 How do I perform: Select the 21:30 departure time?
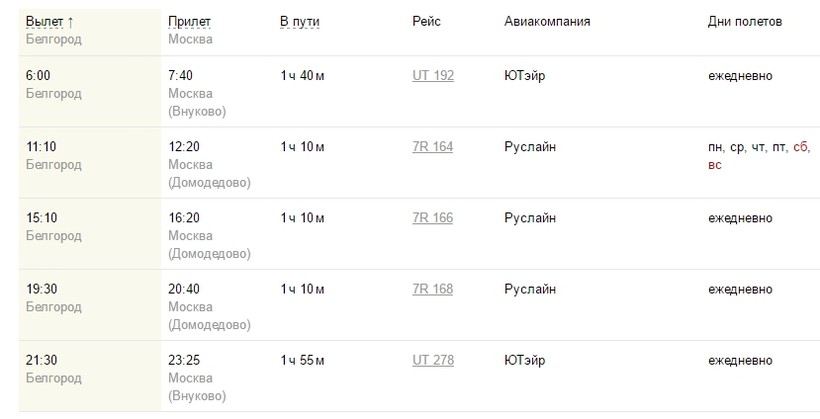click(x=41, y=360)
